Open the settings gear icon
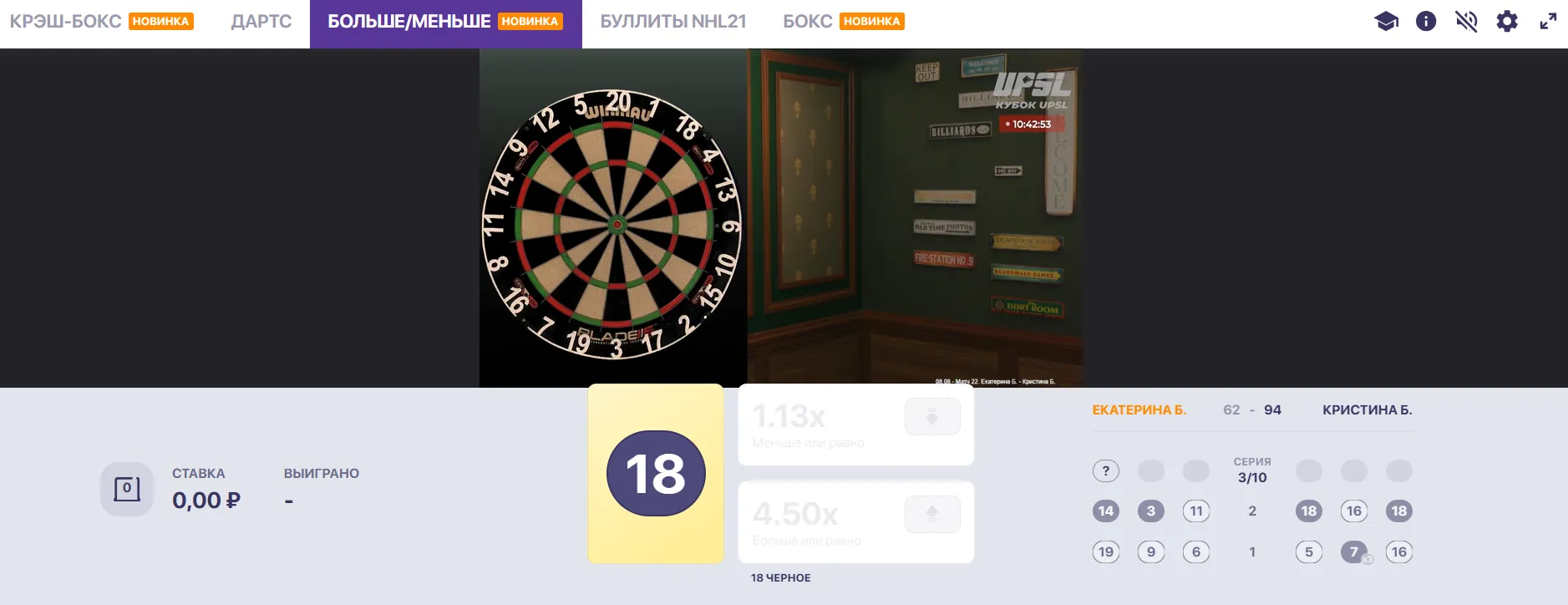1568x605 pixels. tap(1507, 22)
